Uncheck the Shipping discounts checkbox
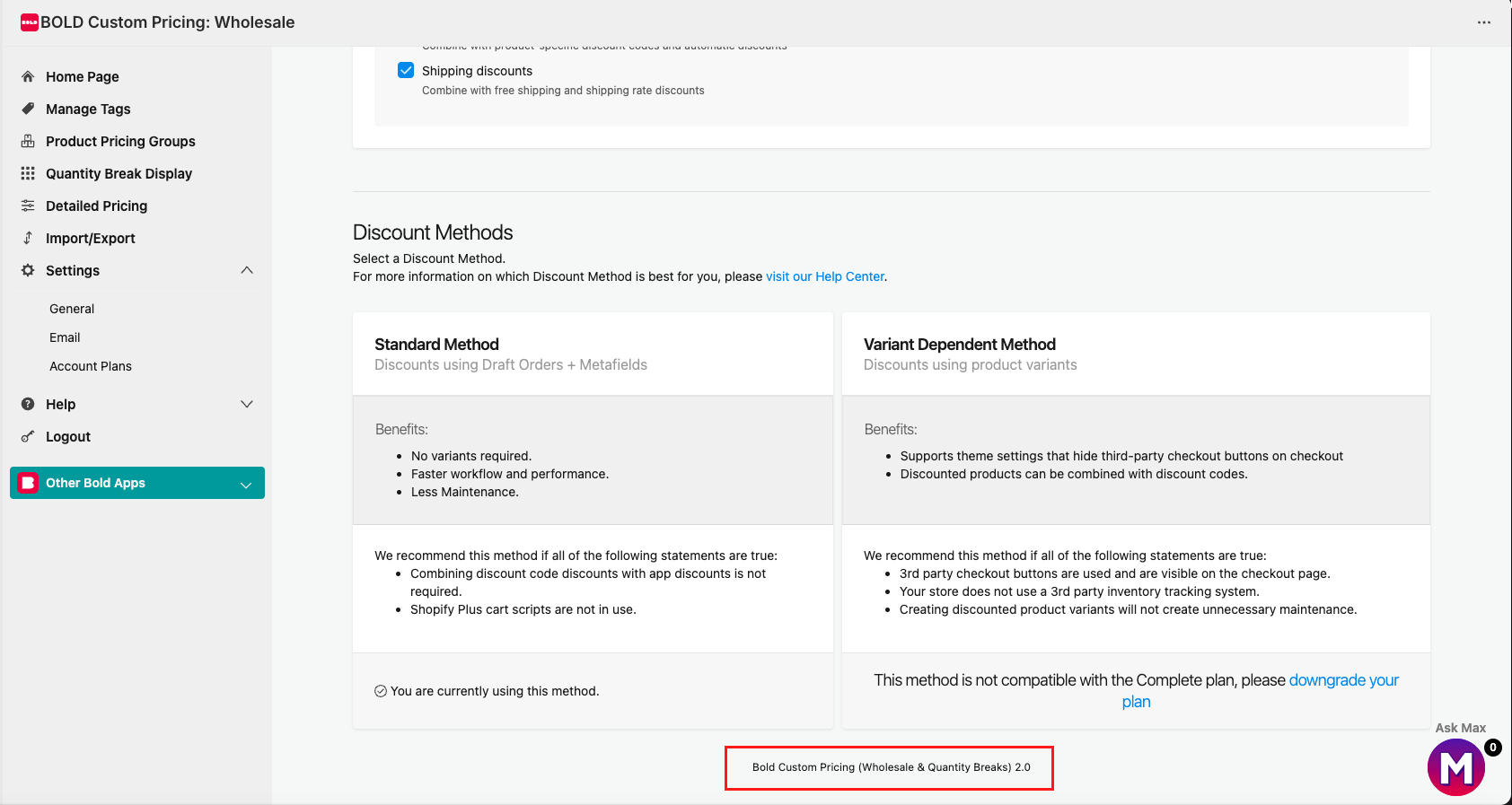Image resolution: width=1512 pixels, height=805 pixels. click(406, 70)
